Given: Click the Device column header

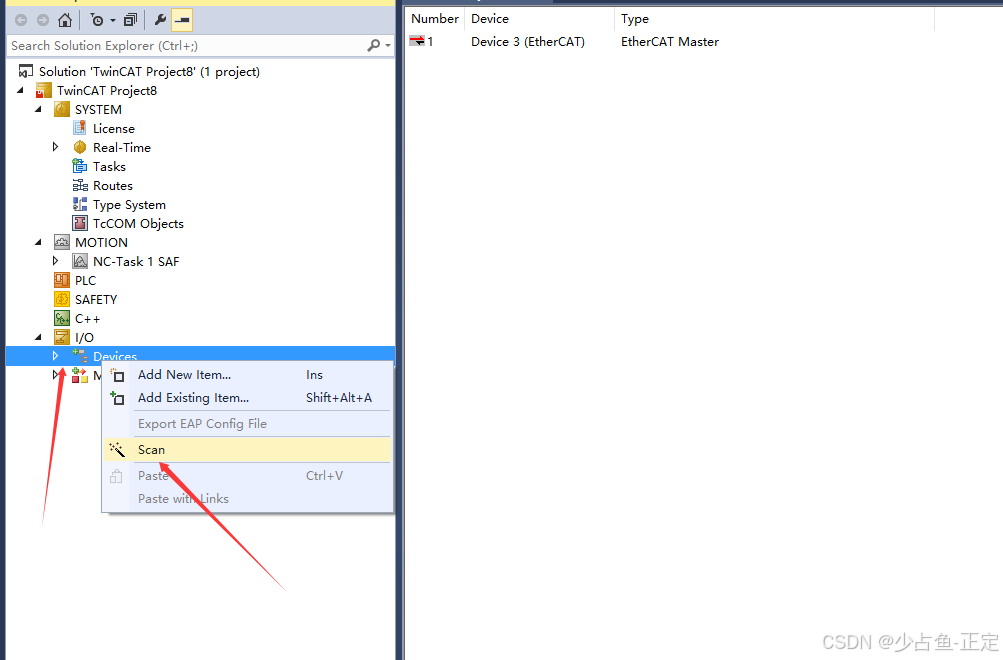Looking at the screenshot, I should 540,19.
